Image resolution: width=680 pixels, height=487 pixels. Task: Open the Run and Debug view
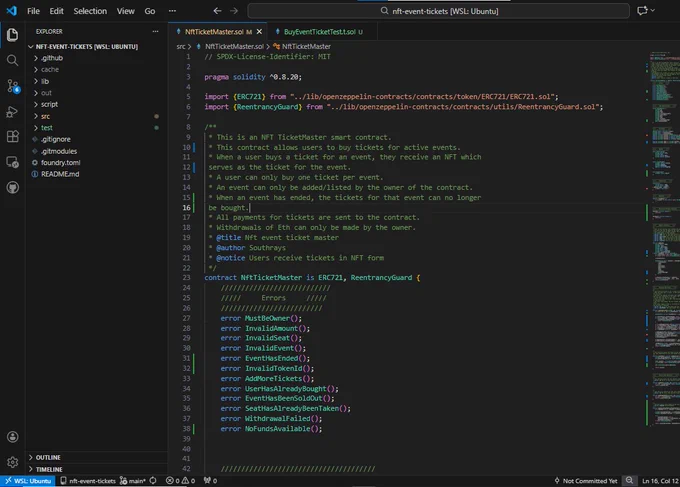[13, 111]
